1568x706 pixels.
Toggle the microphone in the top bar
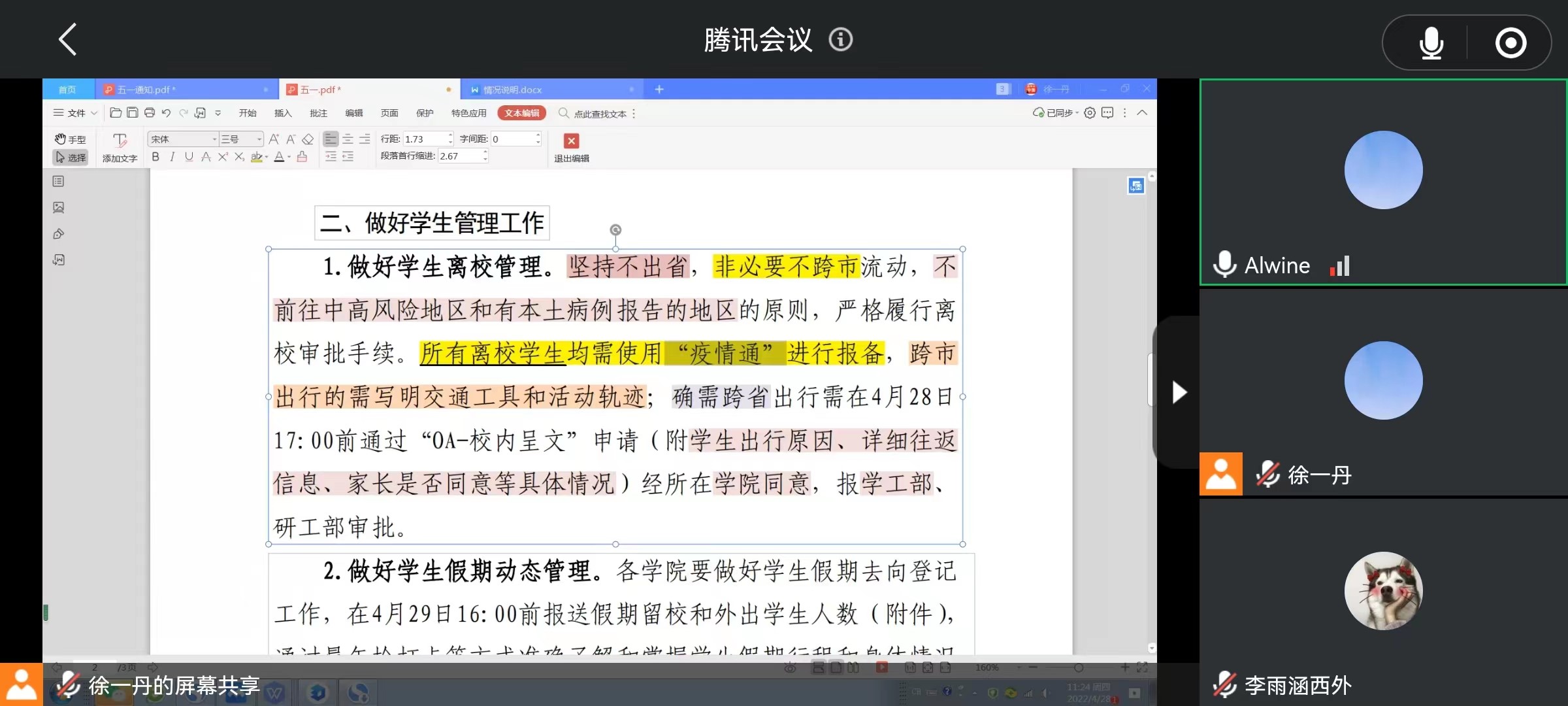(1431, 43)
